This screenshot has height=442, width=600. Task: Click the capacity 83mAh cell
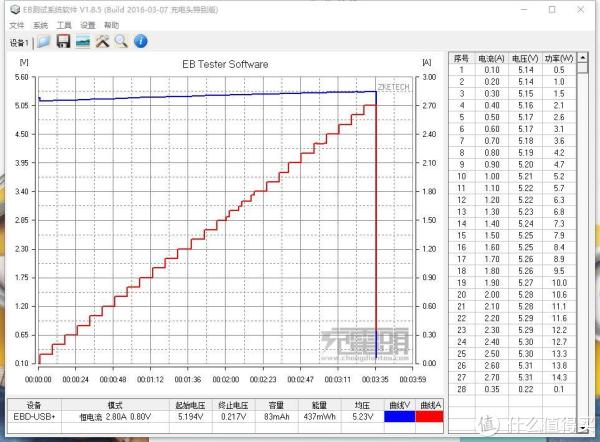click(277, 417)
